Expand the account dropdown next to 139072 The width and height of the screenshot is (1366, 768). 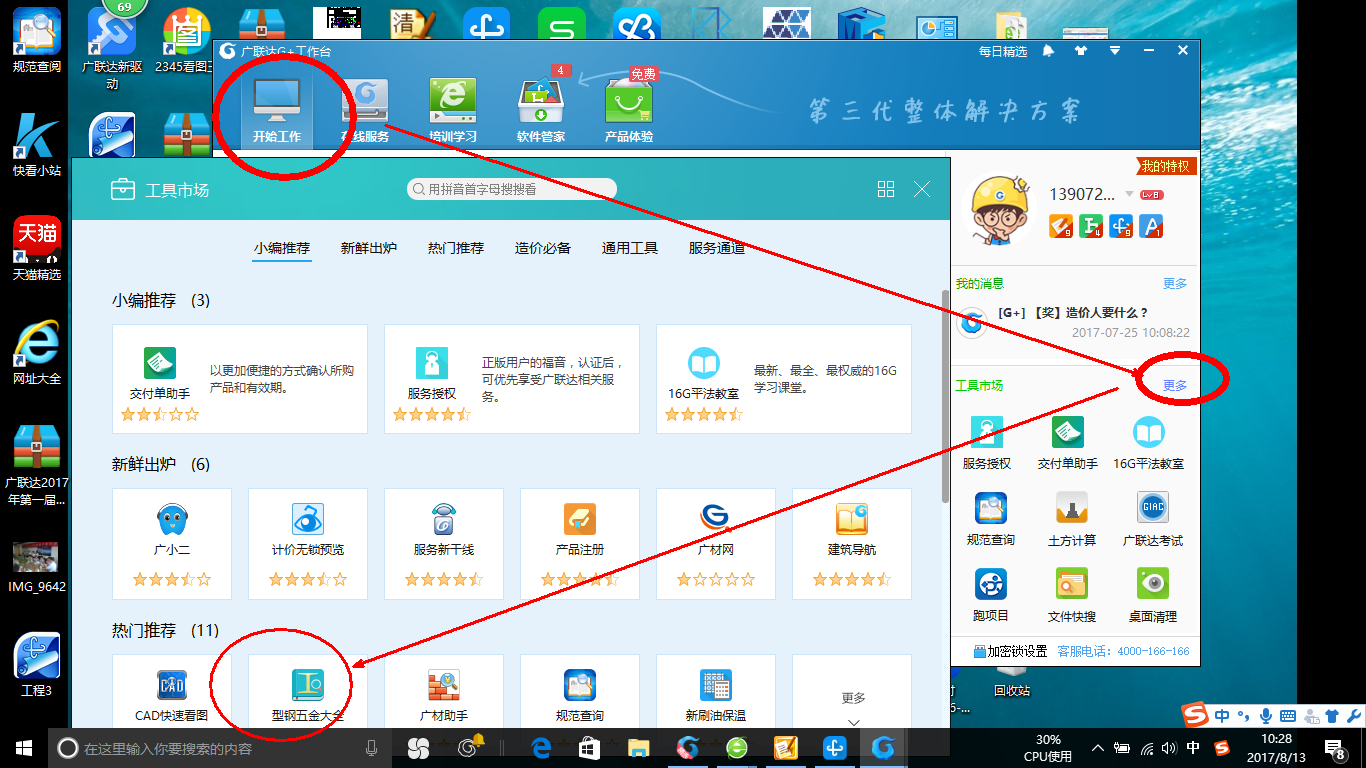coord(1130,194)
